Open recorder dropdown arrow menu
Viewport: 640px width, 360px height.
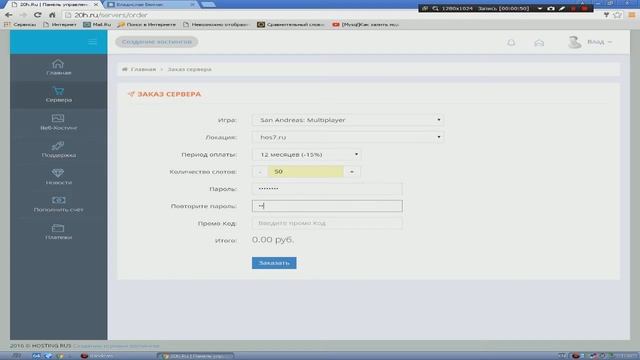click(540, 8)
